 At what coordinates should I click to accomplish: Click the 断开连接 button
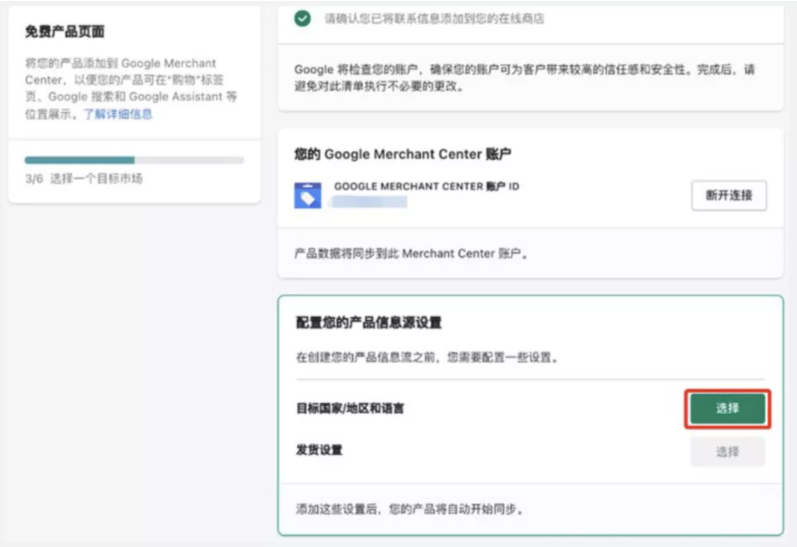coord(729,195)
